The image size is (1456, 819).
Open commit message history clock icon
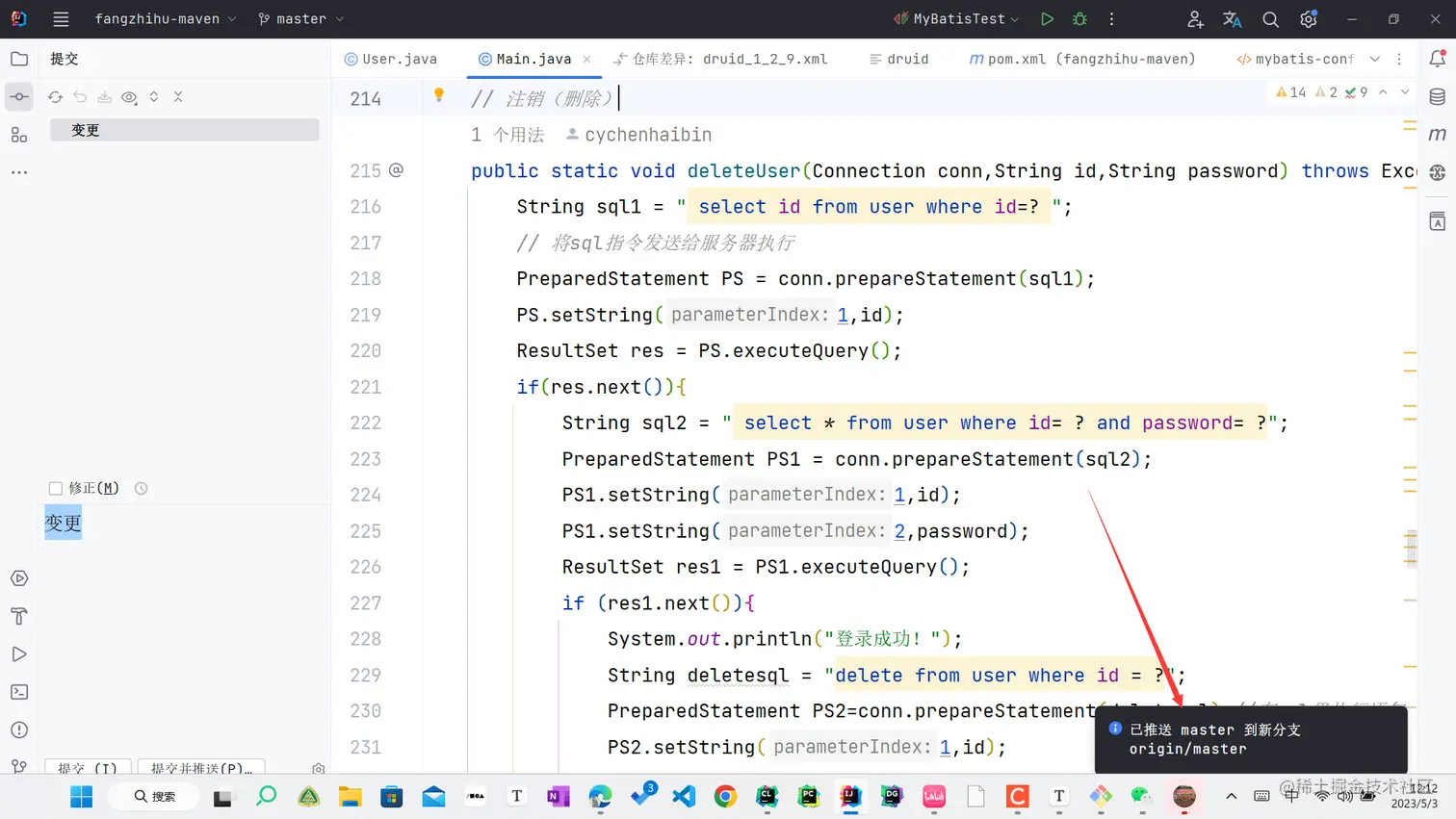(141, 488)
